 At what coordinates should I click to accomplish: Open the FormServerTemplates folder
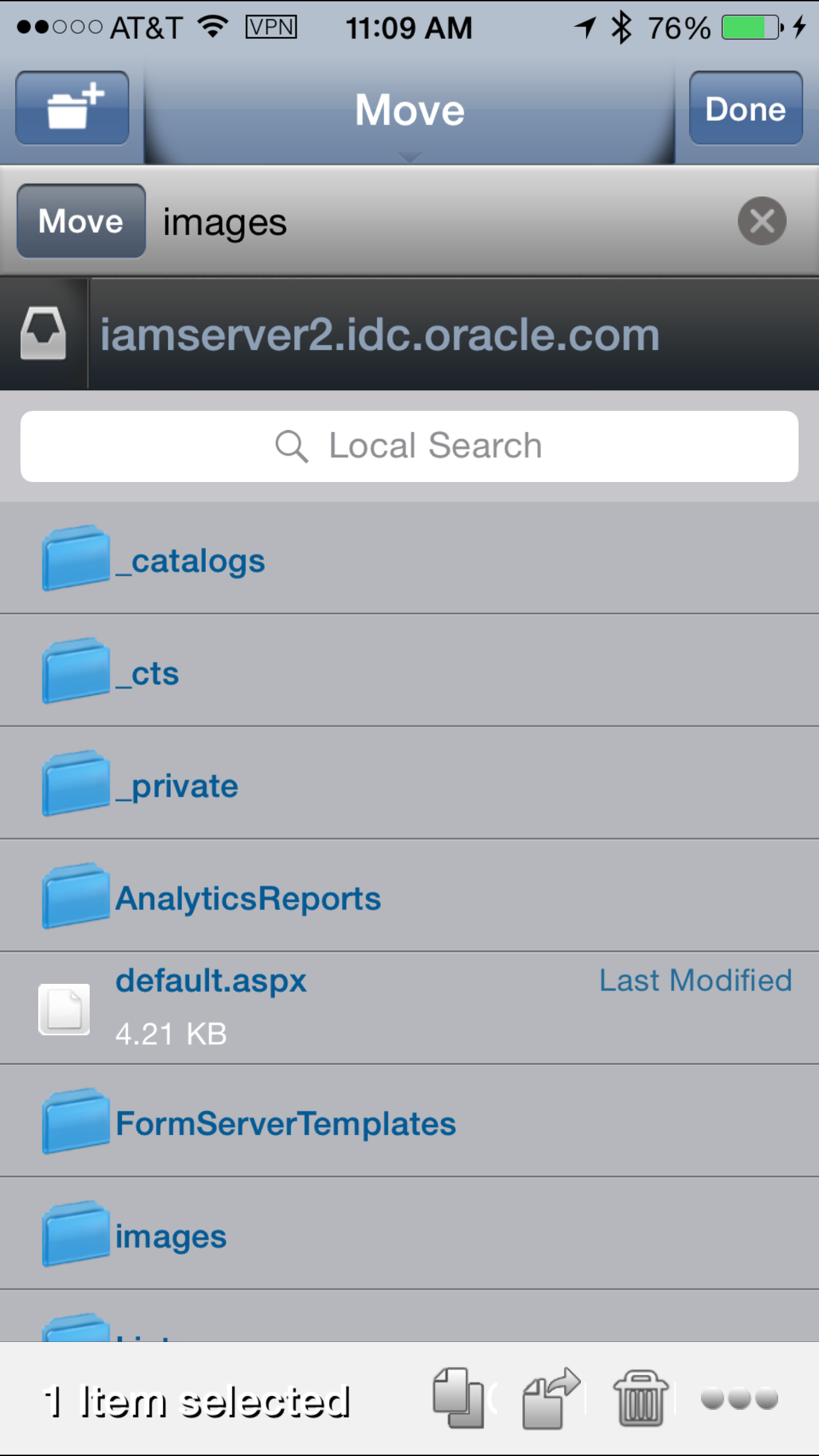point(286,1124)
